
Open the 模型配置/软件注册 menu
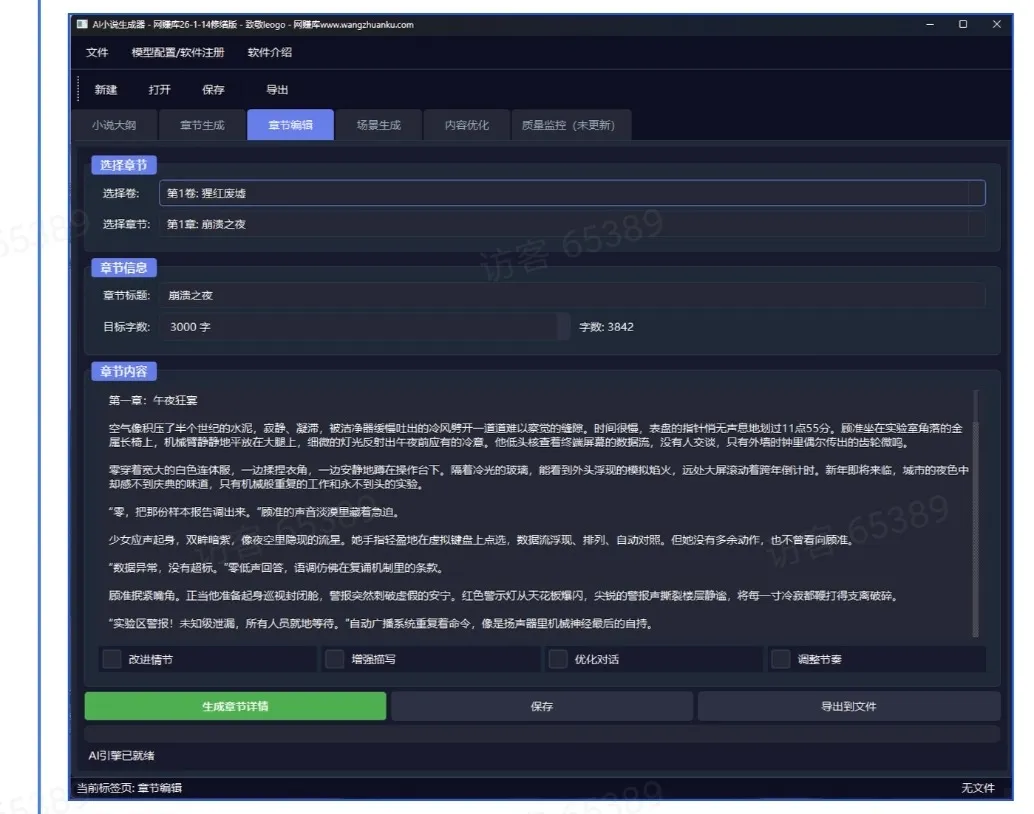[178, 53]
